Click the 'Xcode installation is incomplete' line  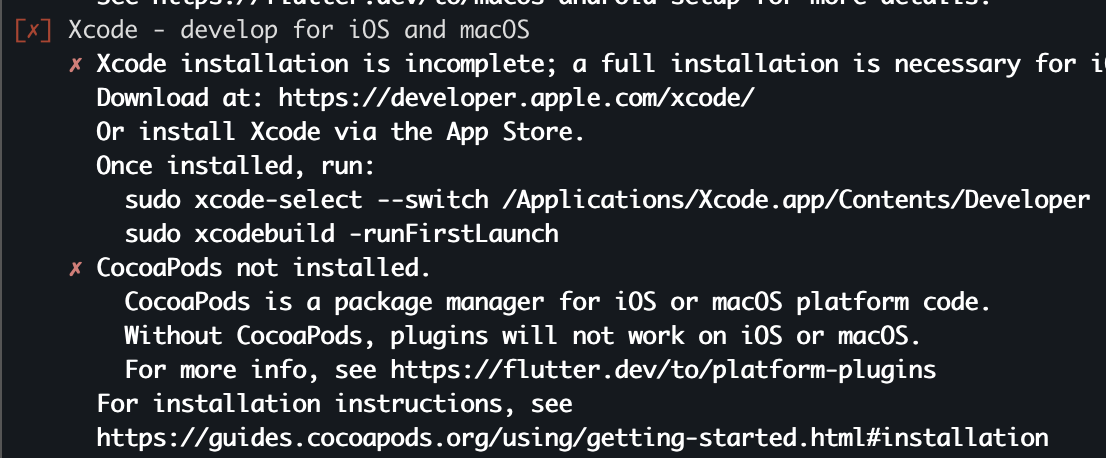click(x=601, y=65)
